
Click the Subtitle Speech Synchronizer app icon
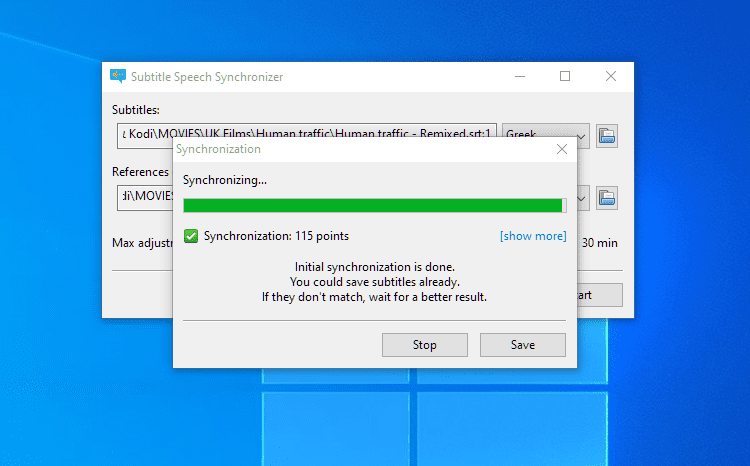pos(118,76)
